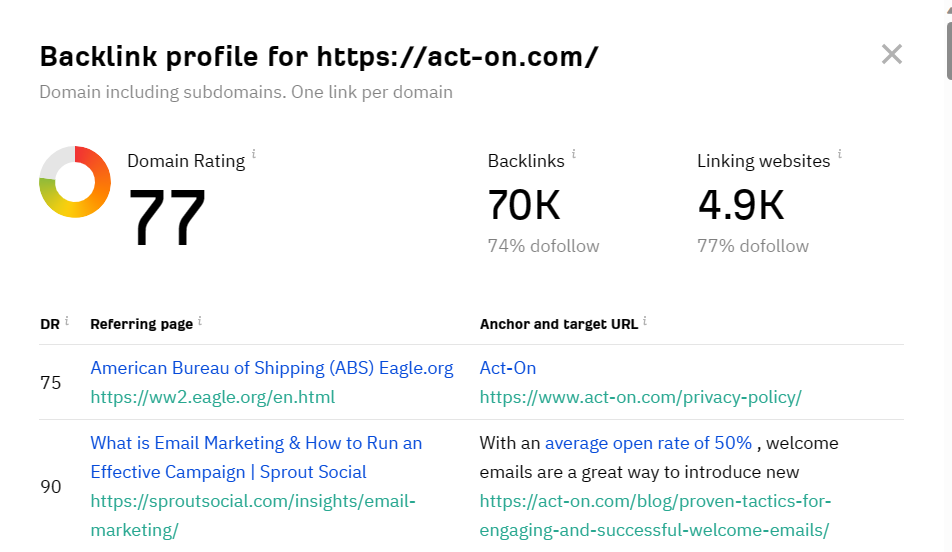This screenshot has height=552, width=952.
Task: Click the Domain Rating value 77
Action: click(x=167, y=216)
